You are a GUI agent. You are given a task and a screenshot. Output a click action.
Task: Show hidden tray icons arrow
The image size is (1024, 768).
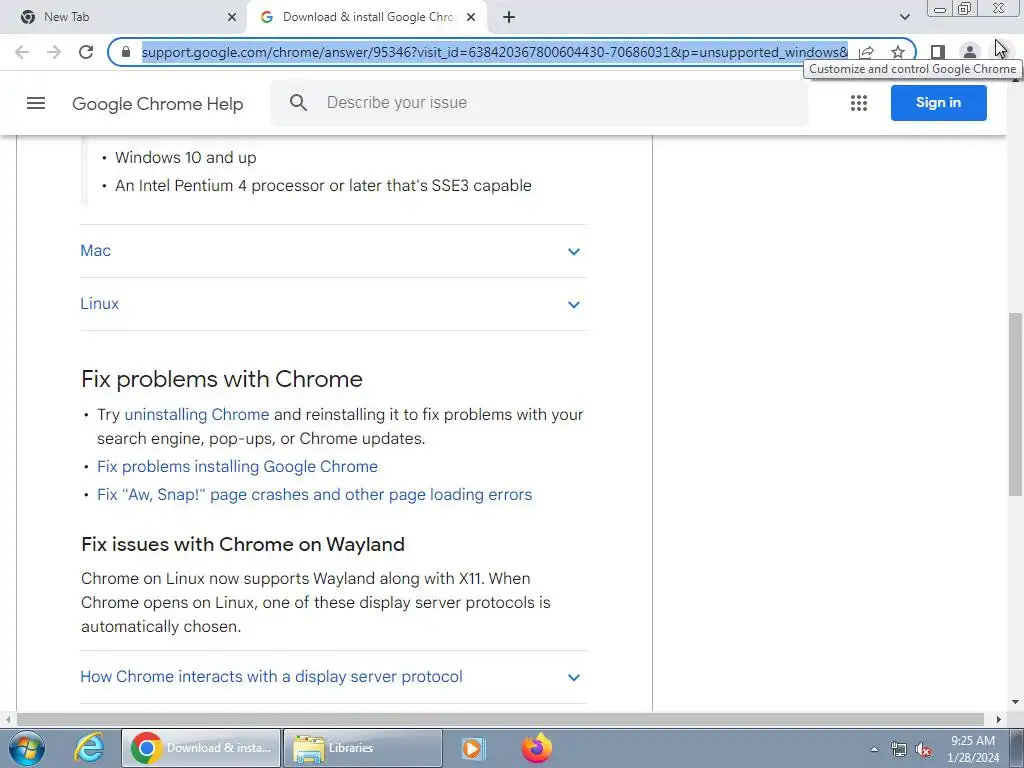coord(874,749)
